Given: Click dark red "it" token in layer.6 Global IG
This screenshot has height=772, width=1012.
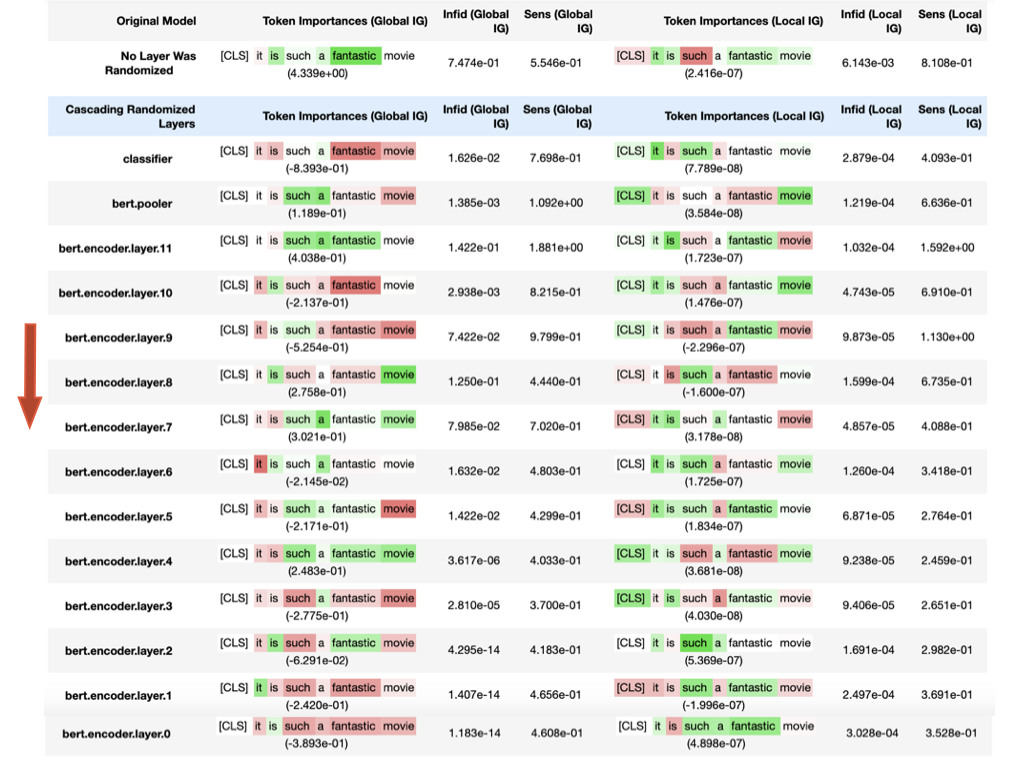Looking at the screenshot, I should (260, 464).
